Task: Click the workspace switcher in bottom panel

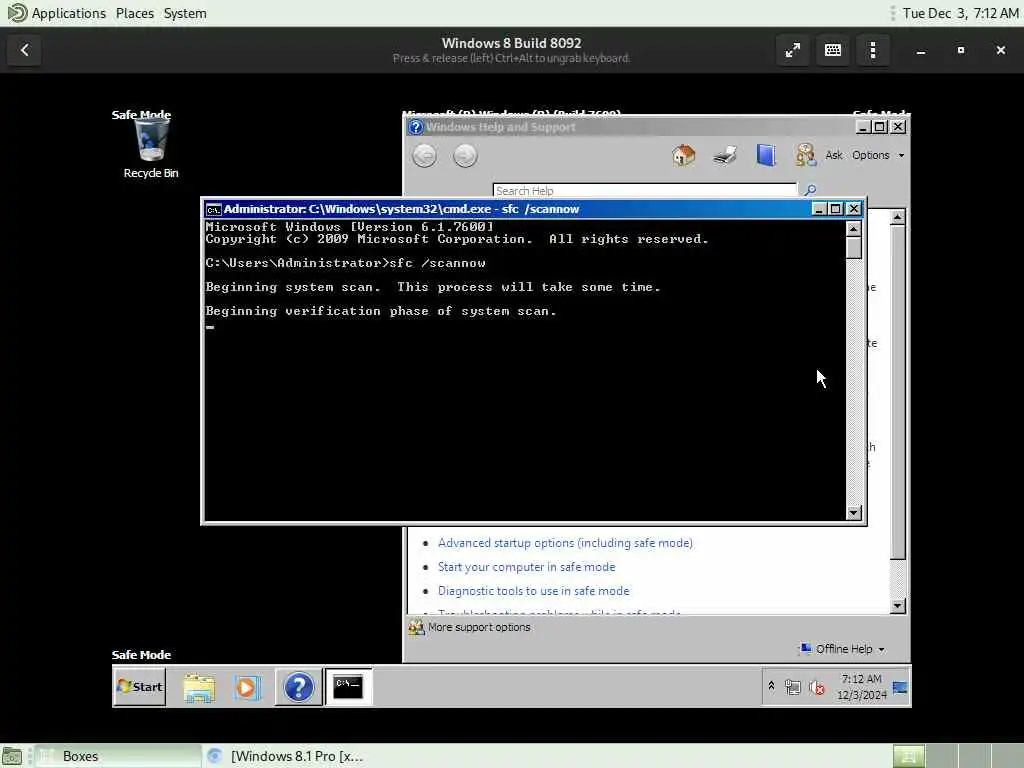Action: pos(957,756)
